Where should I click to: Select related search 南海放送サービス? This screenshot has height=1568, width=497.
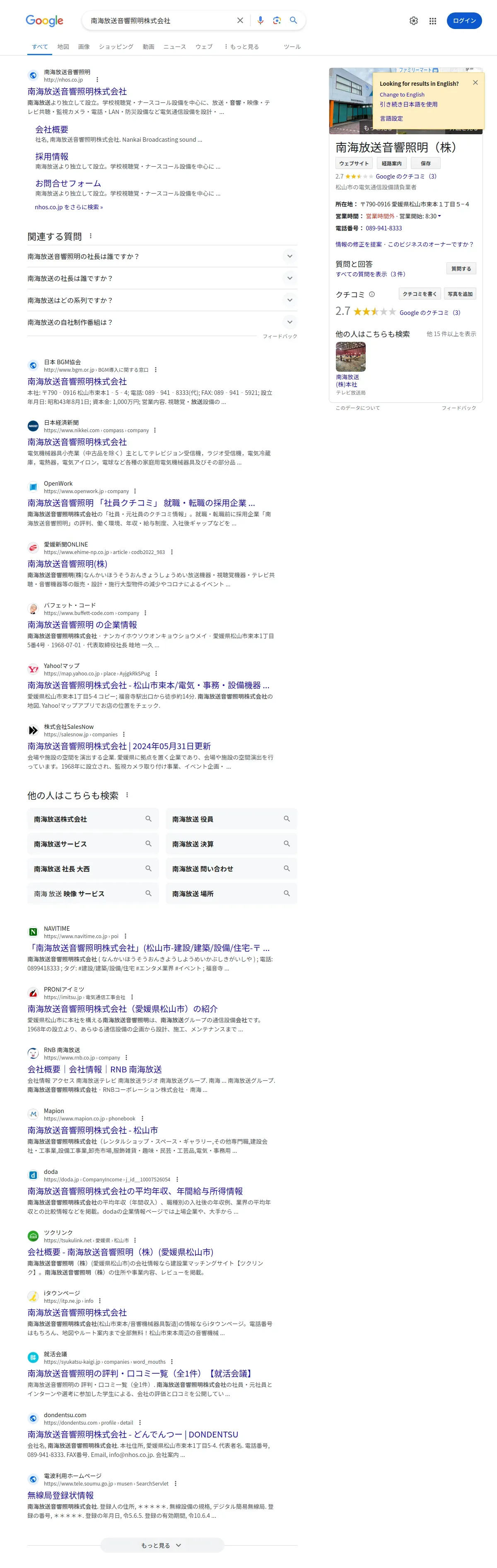(92, 844)
